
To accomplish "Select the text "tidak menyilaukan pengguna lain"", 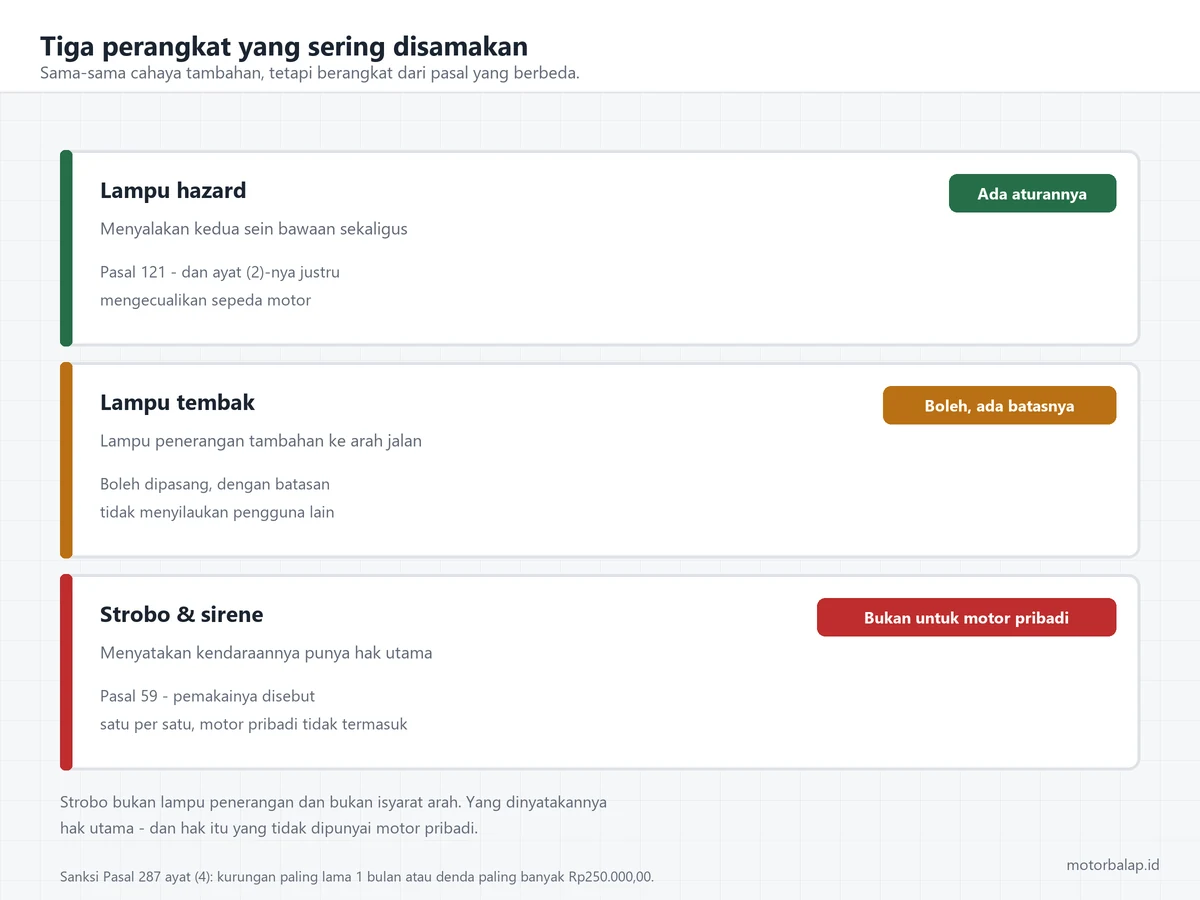I will (x=217, y=512).
